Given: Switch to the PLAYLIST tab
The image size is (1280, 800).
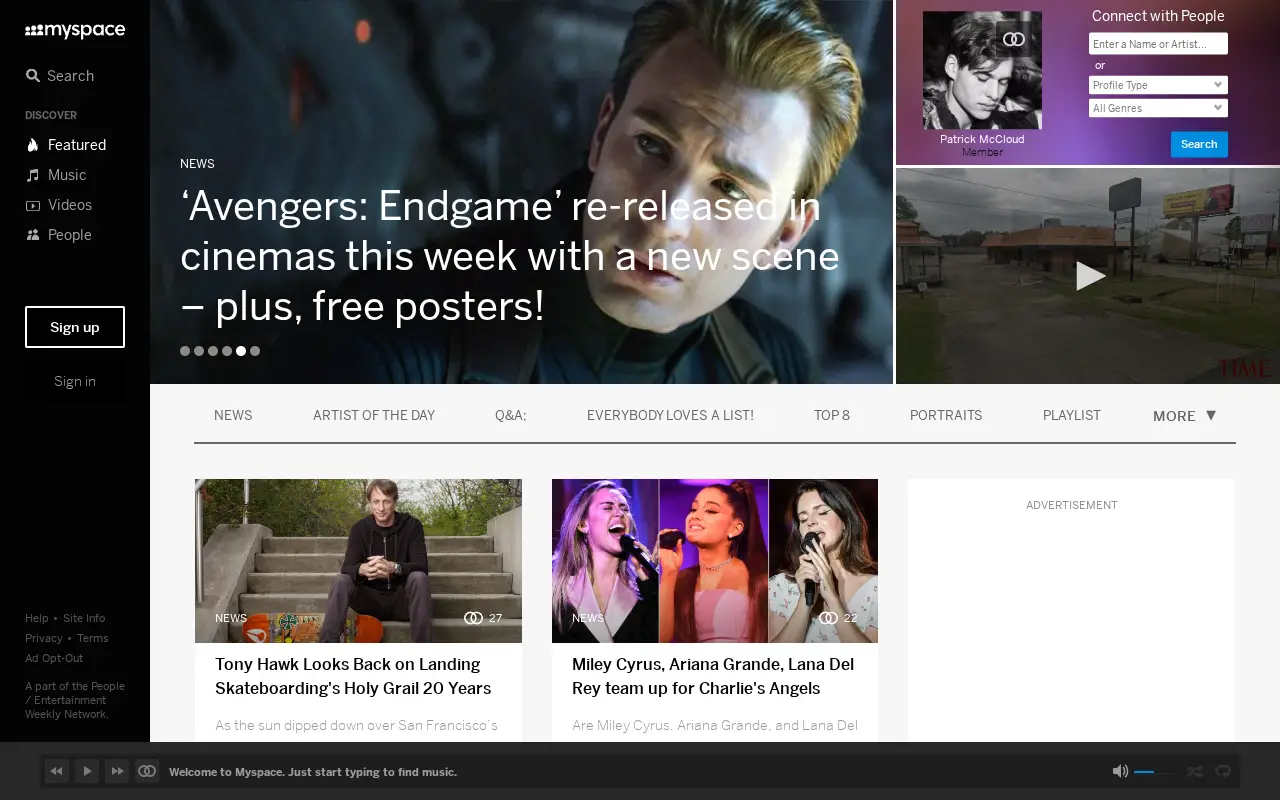Looking at the screenshot, I should pos(1072,415).
